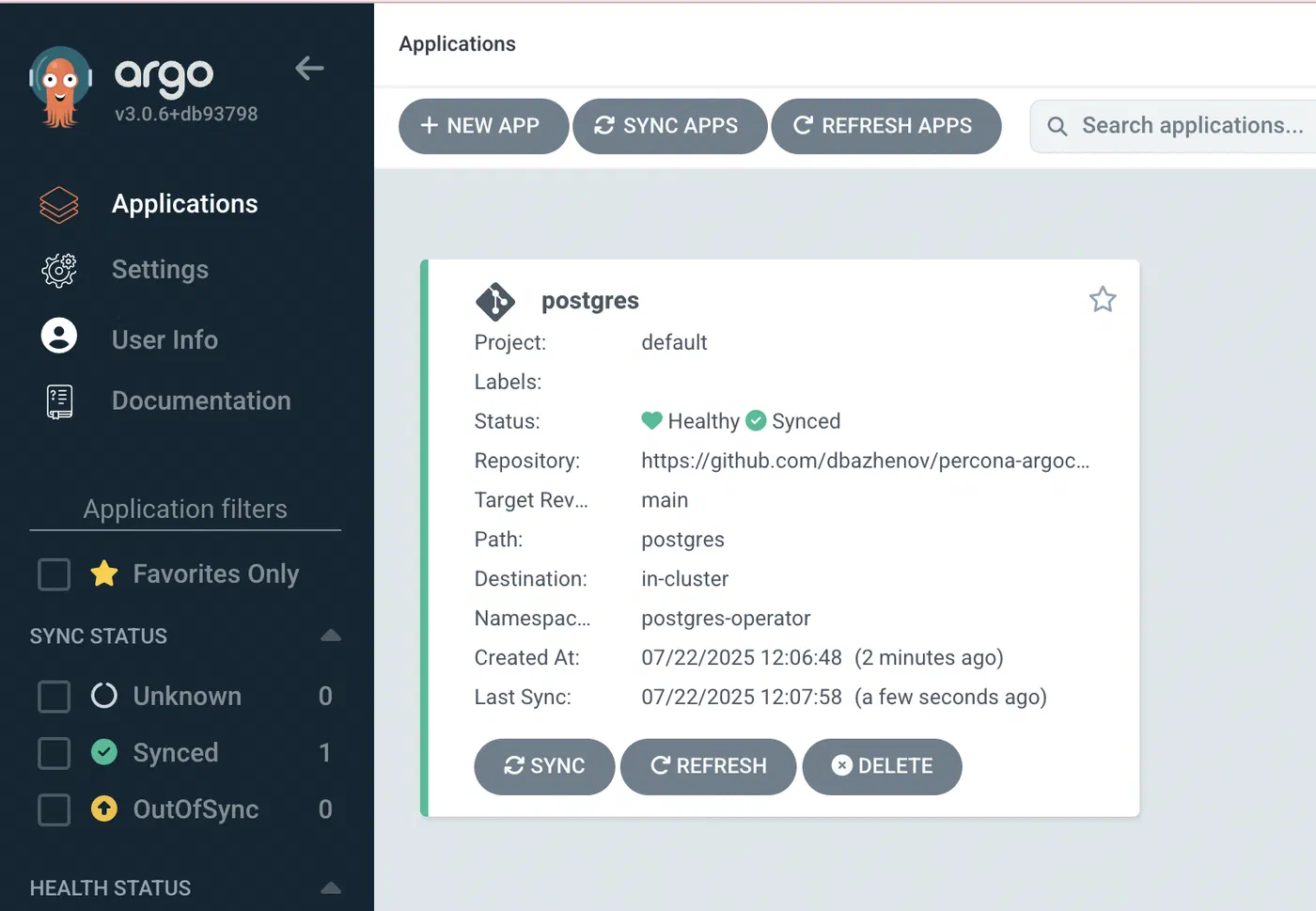Click the Applications page header text
The width and height of the screenshot is (1316, 911).
(x=457, y=44)
